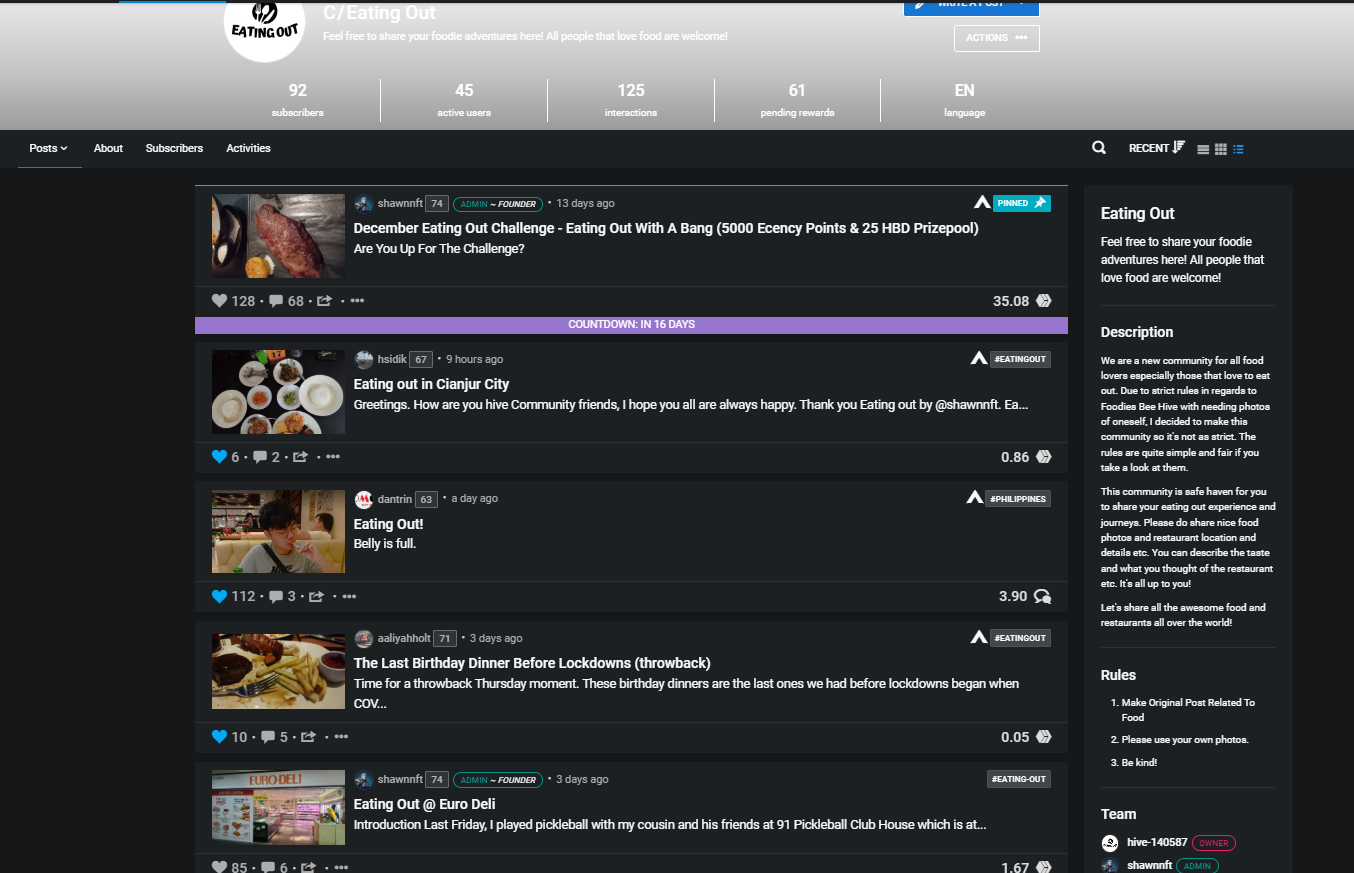Open the December Eating Out Challenge post title
Image resolution: width=1354 pixels, height=873 pixels.
coord(666,228)
